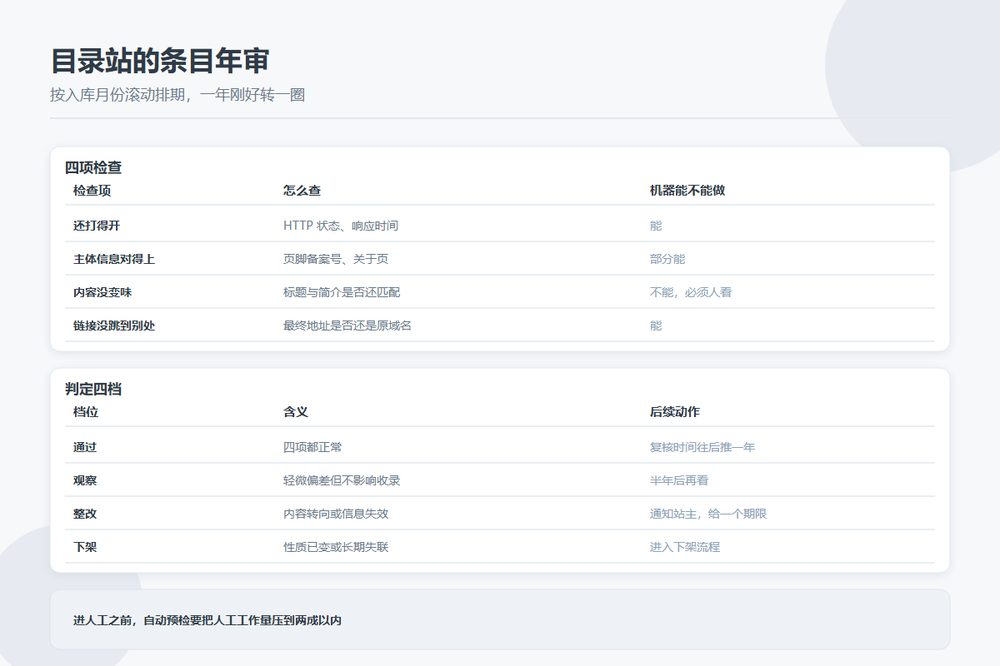Screen dimensions: 1000x666
Task: Click the 含义 column header
Action: click(295, 411)
